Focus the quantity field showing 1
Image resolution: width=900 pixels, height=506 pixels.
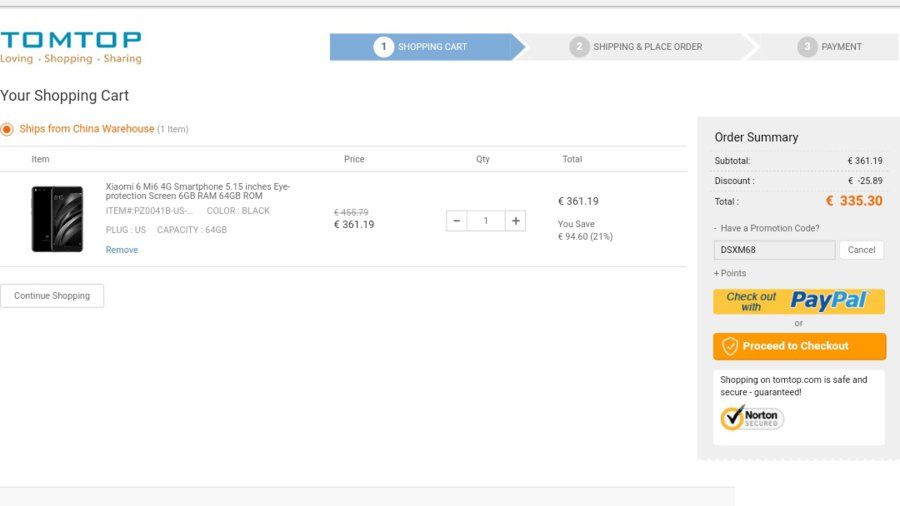pos(486,221)
